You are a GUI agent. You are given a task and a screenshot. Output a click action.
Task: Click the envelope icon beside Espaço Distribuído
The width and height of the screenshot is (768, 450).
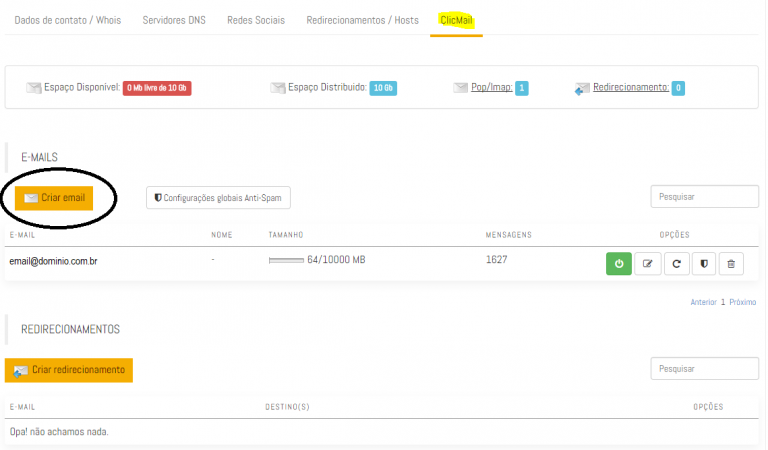[x=278, y=88]
